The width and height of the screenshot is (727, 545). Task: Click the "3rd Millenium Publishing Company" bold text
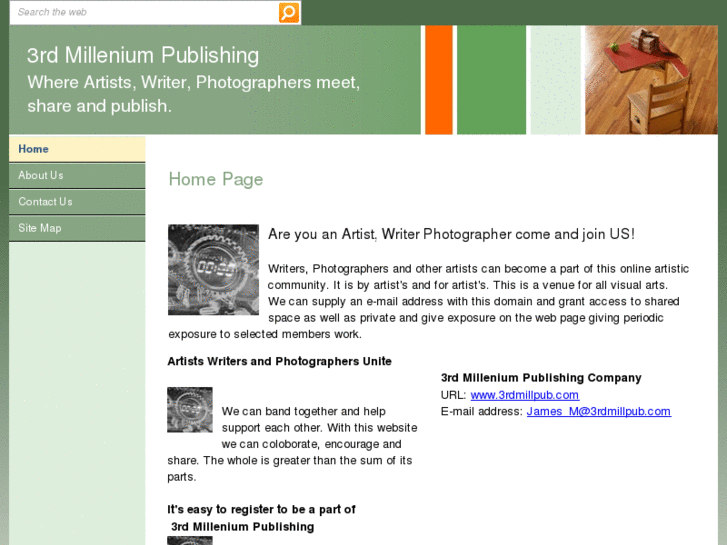point(541,378)
